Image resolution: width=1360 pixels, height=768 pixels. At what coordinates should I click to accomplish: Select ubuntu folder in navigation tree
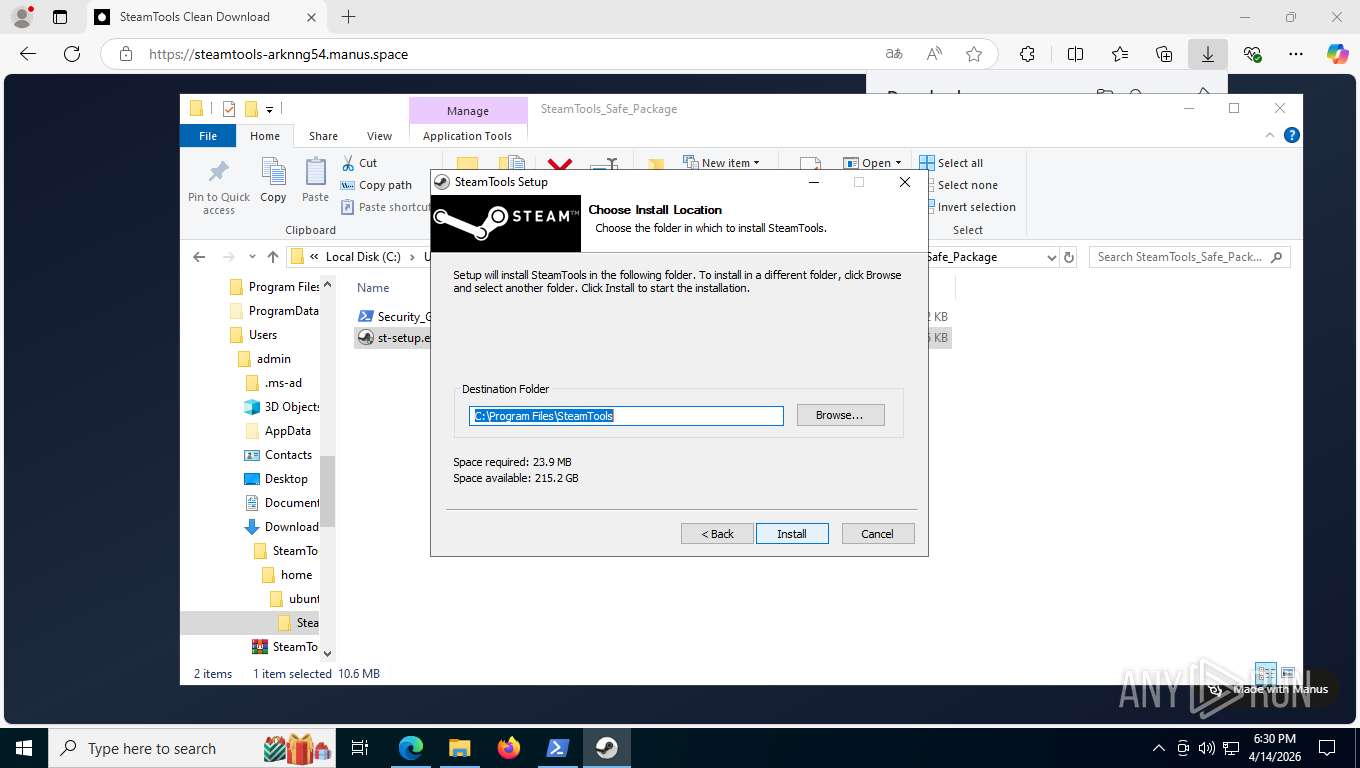pyautogui.click(x=295, y=599)
